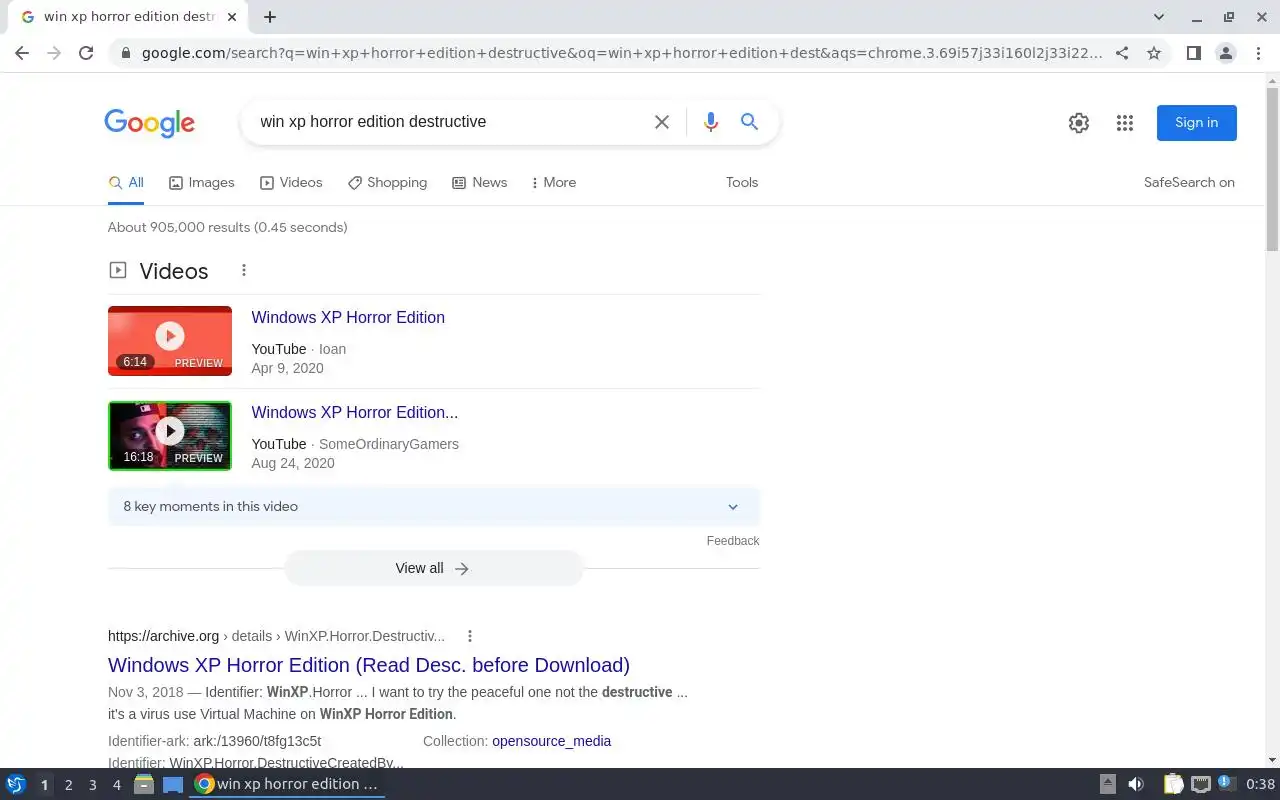Switch to the Shopping tab
Screen dimensions: 1280x800
click(387, 183)
